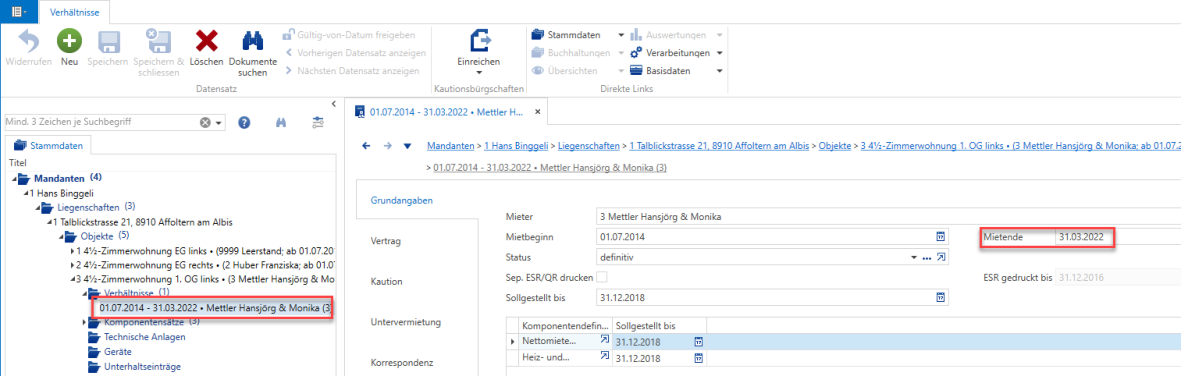The height and width of the screenshot is (376, 1181).
Task: Click the forward navigation arrow in breadcrumb
Action: (388, 146)
